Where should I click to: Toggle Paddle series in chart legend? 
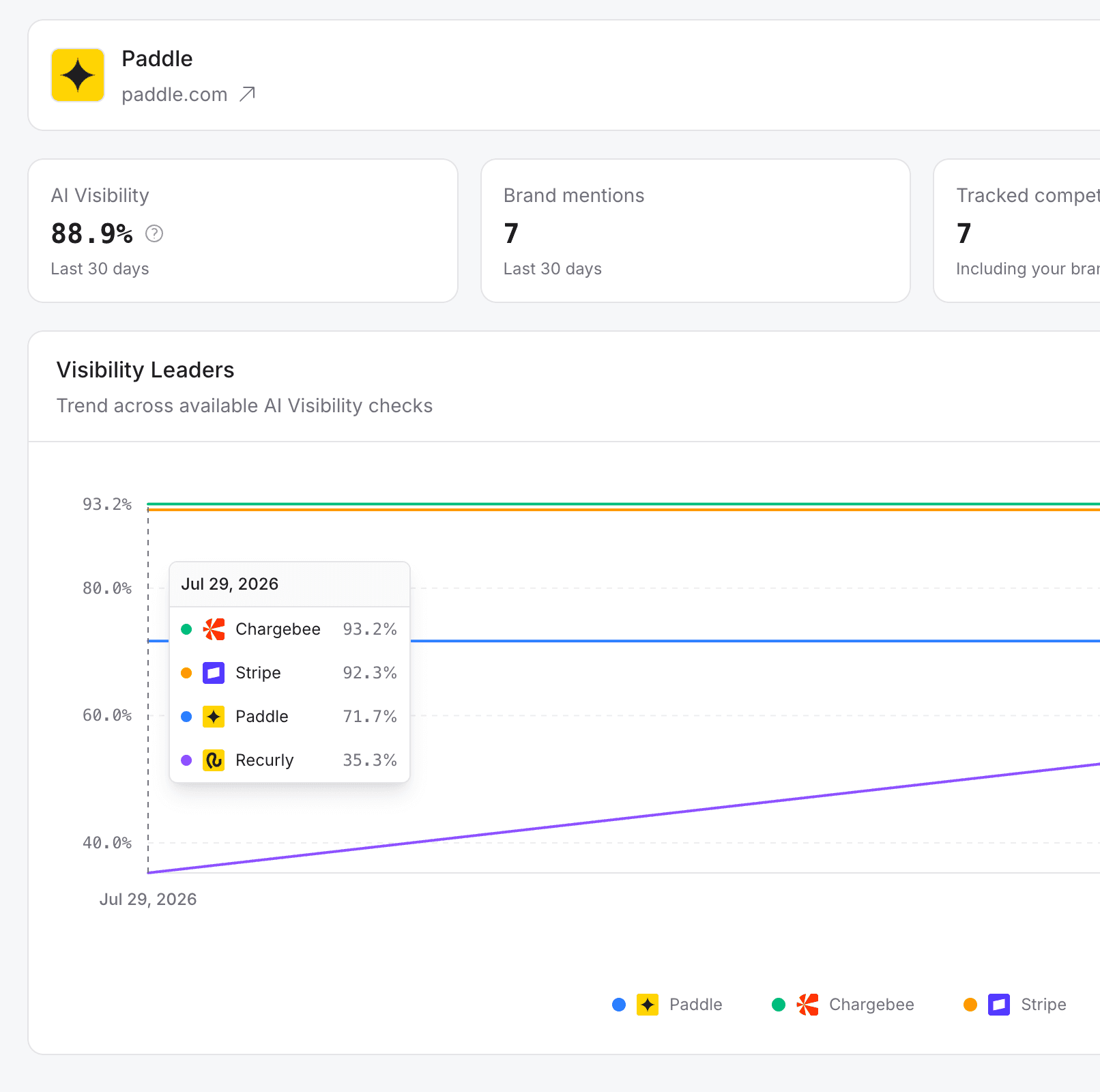667,1005
